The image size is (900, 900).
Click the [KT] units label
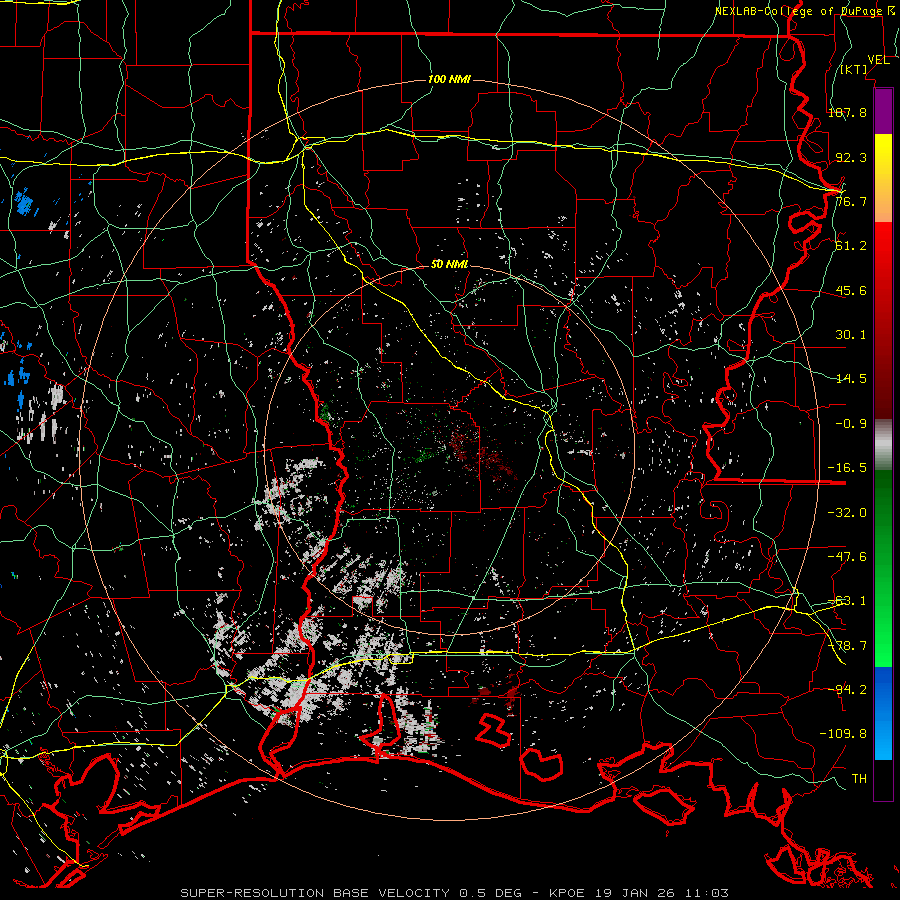point(854,69)
